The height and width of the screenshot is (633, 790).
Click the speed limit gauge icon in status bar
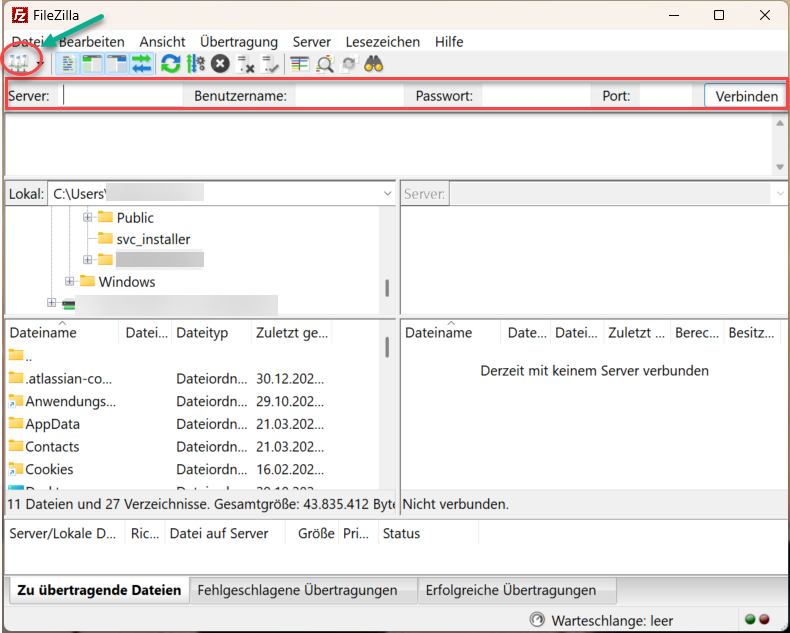(x=537, y=619)
